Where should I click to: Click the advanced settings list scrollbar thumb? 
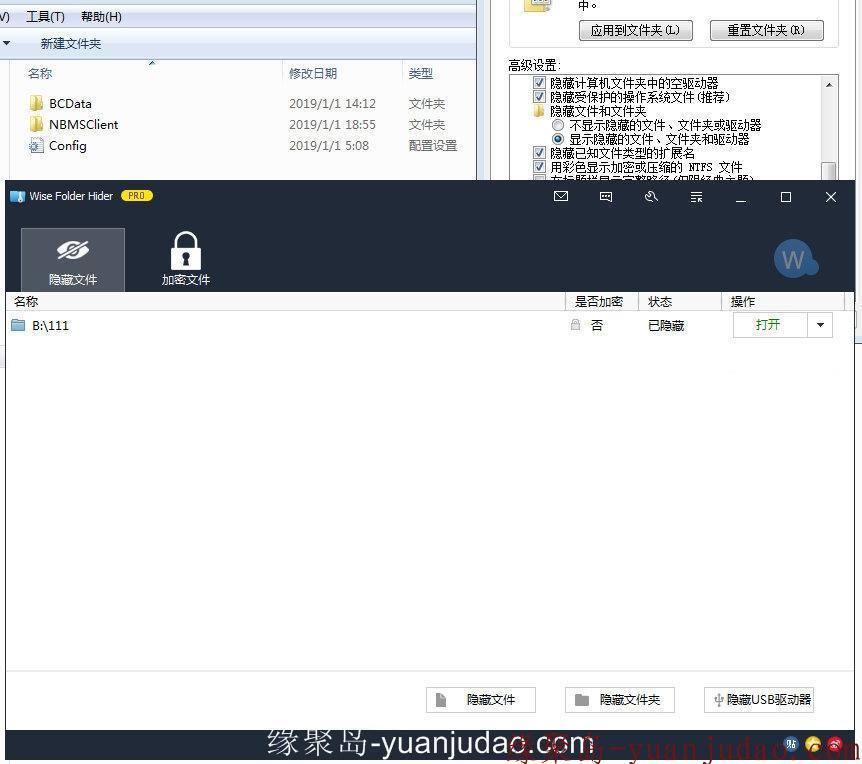tap(829, 171)
